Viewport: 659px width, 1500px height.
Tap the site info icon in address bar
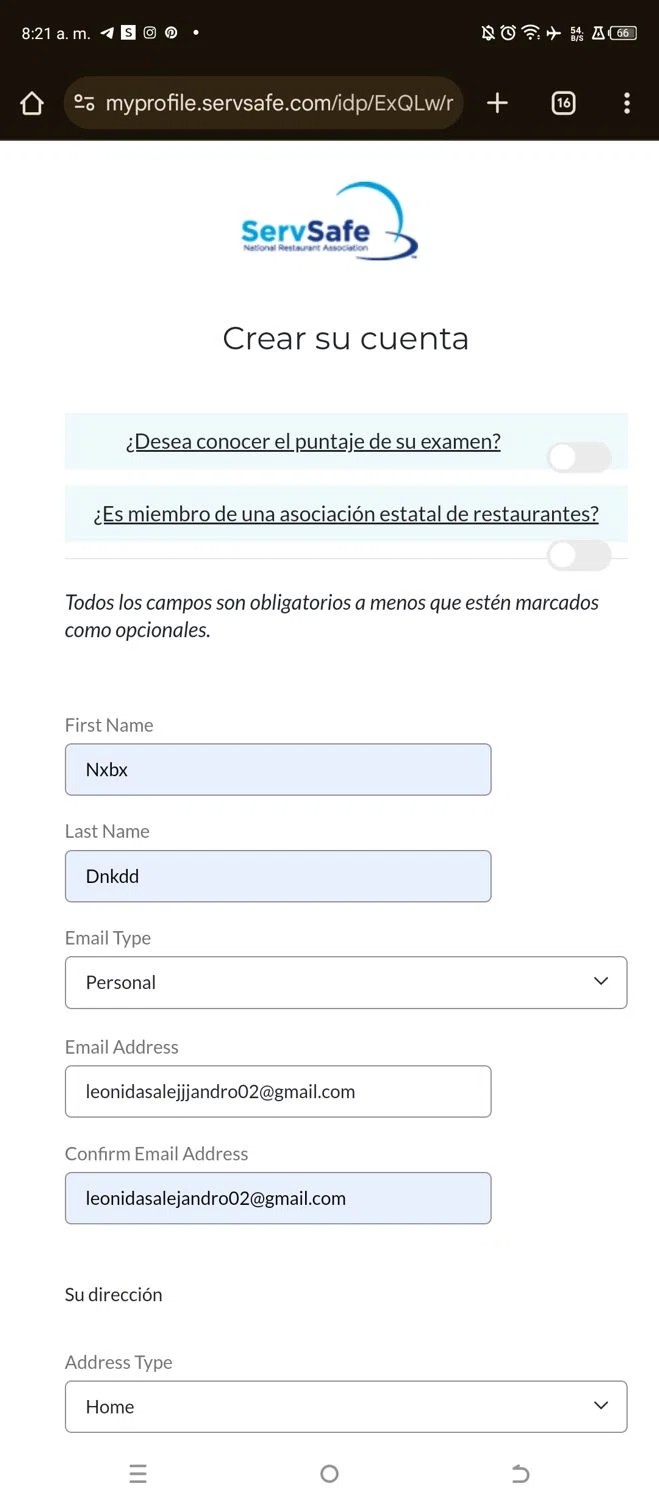(85, 103)
